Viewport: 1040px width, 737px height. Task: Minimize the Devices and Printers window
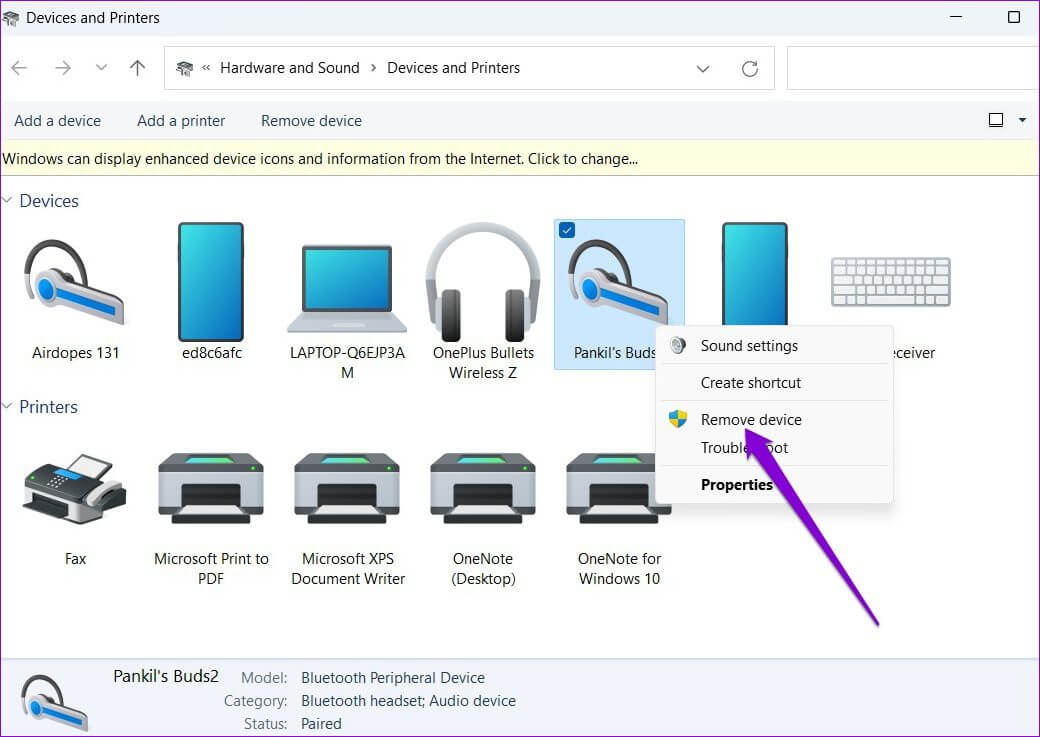[956, 17]
